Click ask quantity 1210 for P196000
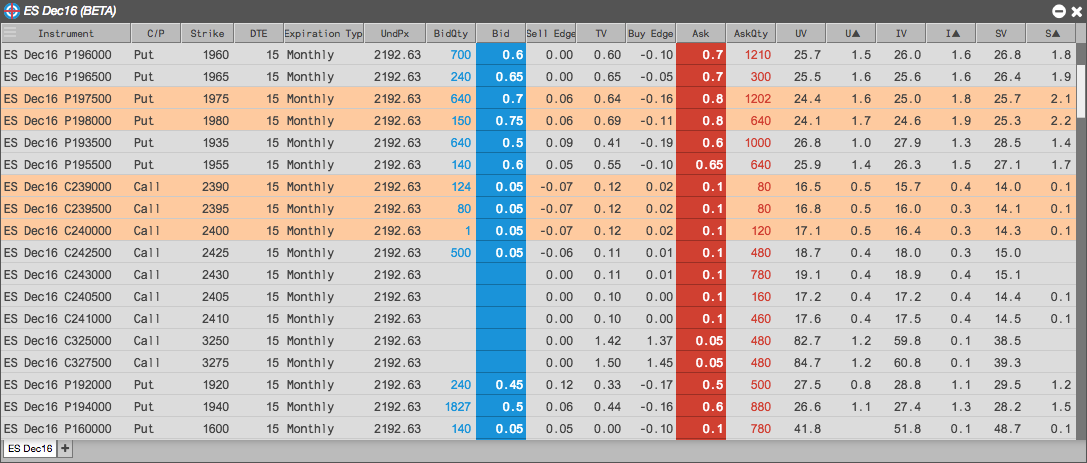Image resolution: width=1087 pixels, height=463 pixels. (x=756, y=55)
